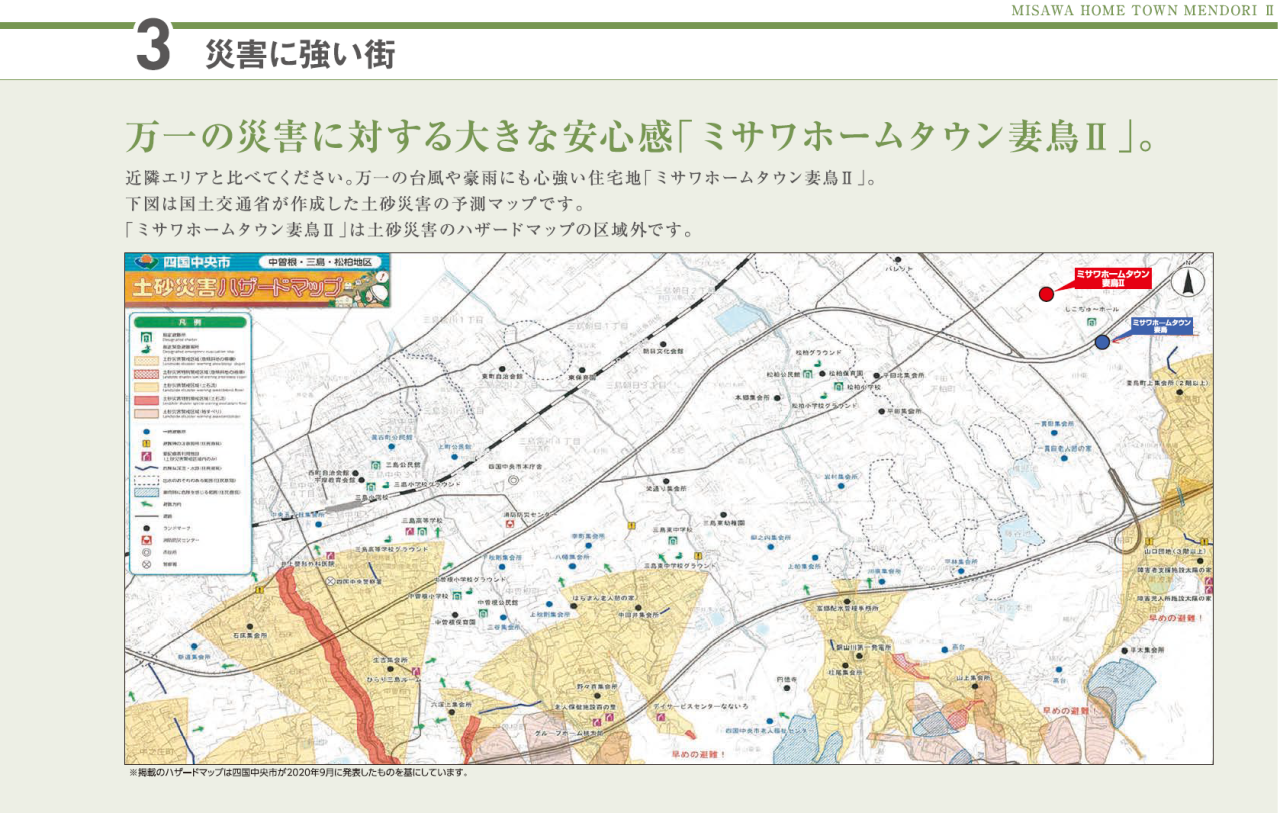The image size is (1280, 813).
Task: Select the red ミサワホームタウン妻鳥II callout label
Action: click(x=1113, y=278)
